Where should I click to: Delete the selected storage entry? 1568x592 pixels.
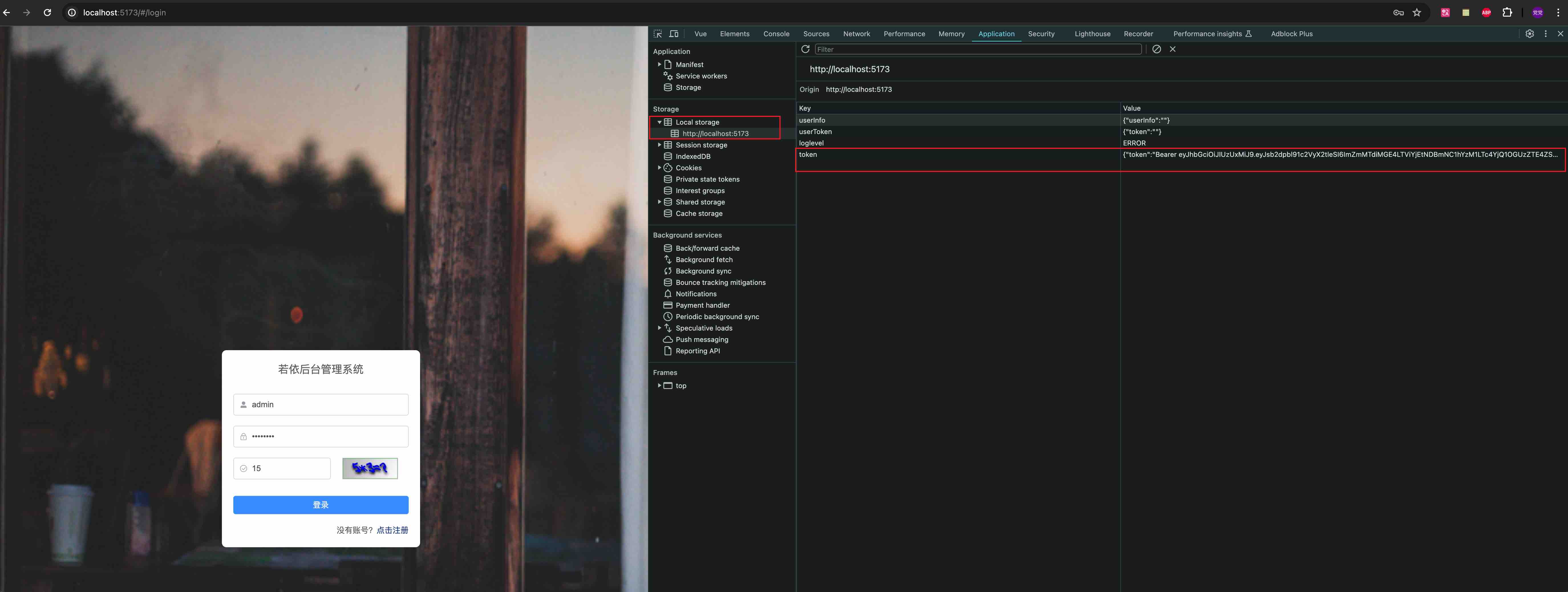point(1172,49)
